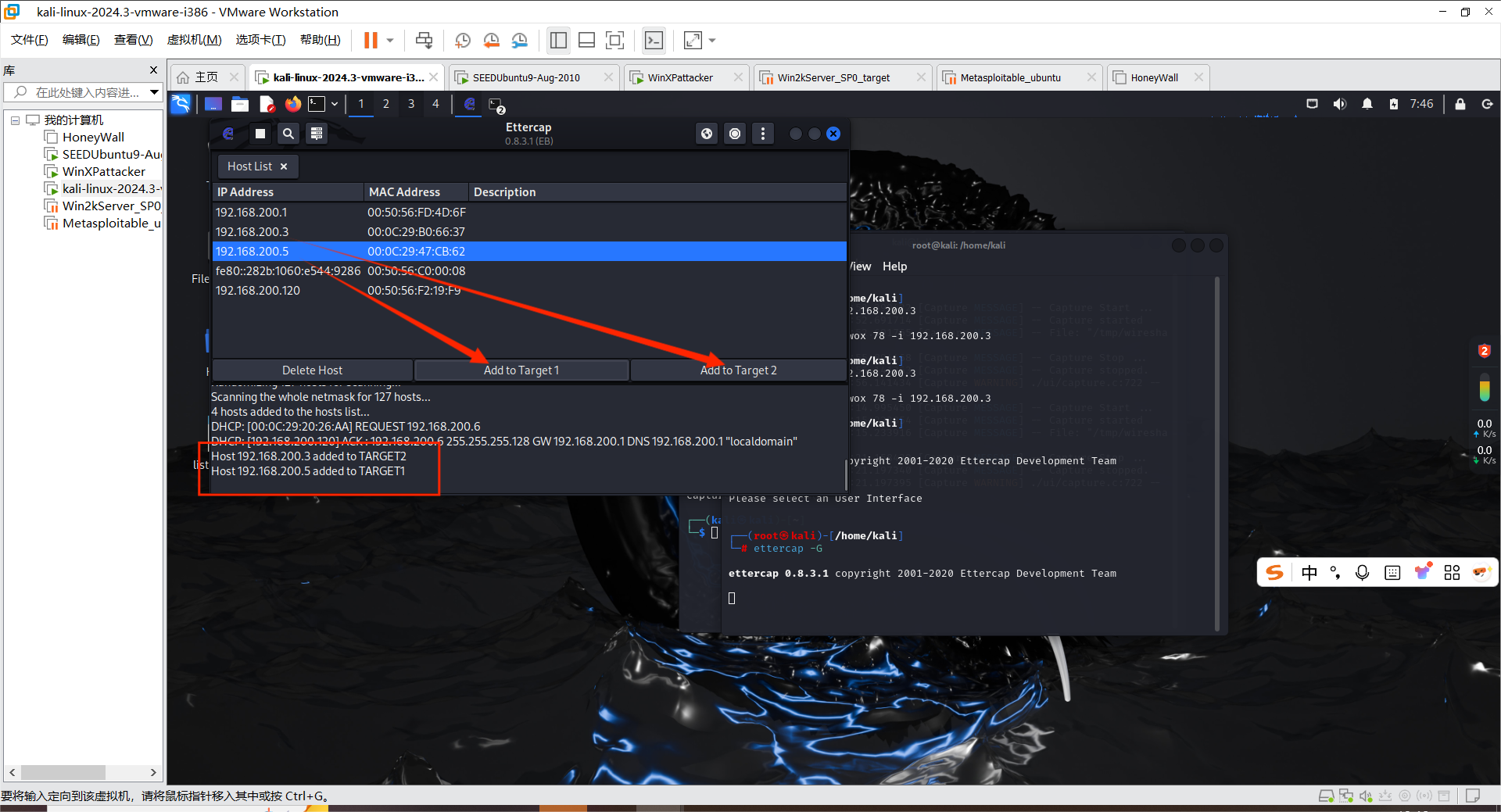Open the file manager in the Kali panel
The image size is (1501, 812).
(x=240, y=104)
